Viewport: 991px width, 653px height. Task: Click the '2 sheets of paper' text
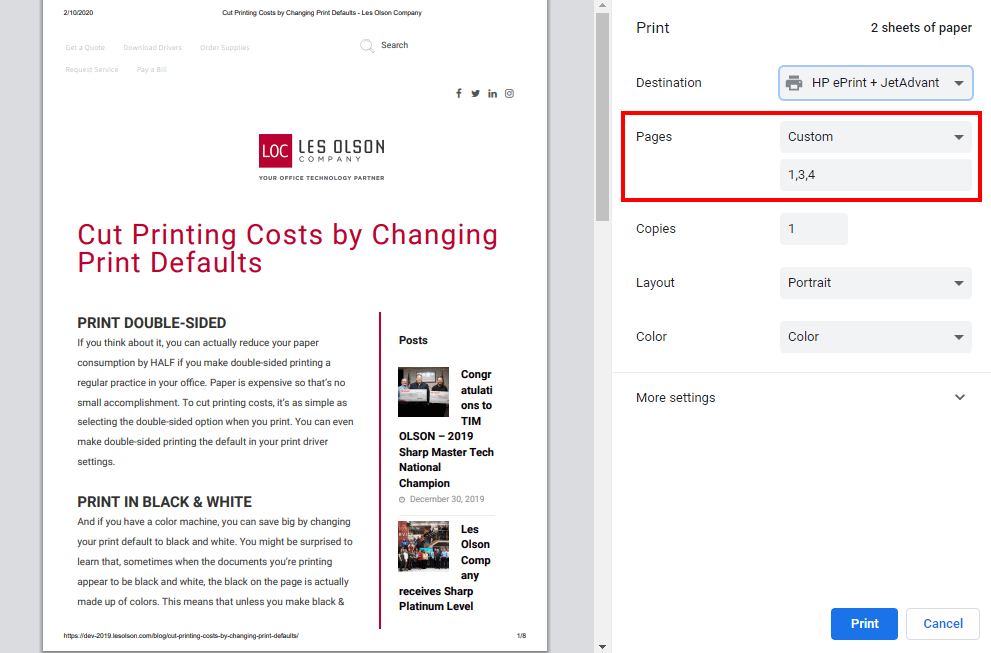tap(921, 28)
